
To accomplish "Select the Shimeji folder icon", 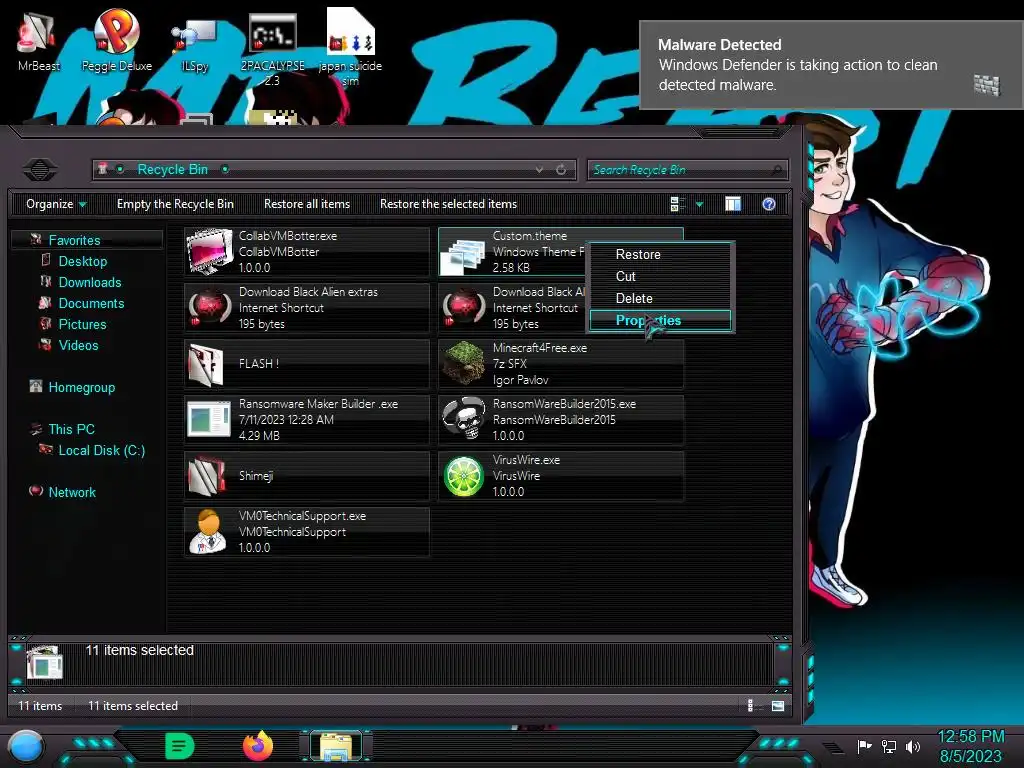I will [208, 475].
